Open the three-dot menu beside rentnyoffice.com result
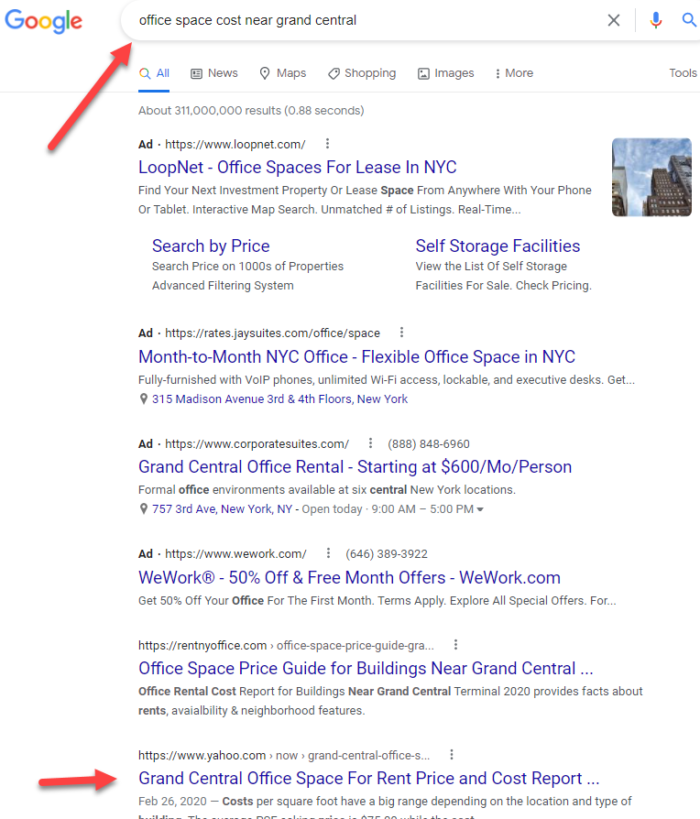The width and height of the screenshot is (700, 819). click(456, 645)
